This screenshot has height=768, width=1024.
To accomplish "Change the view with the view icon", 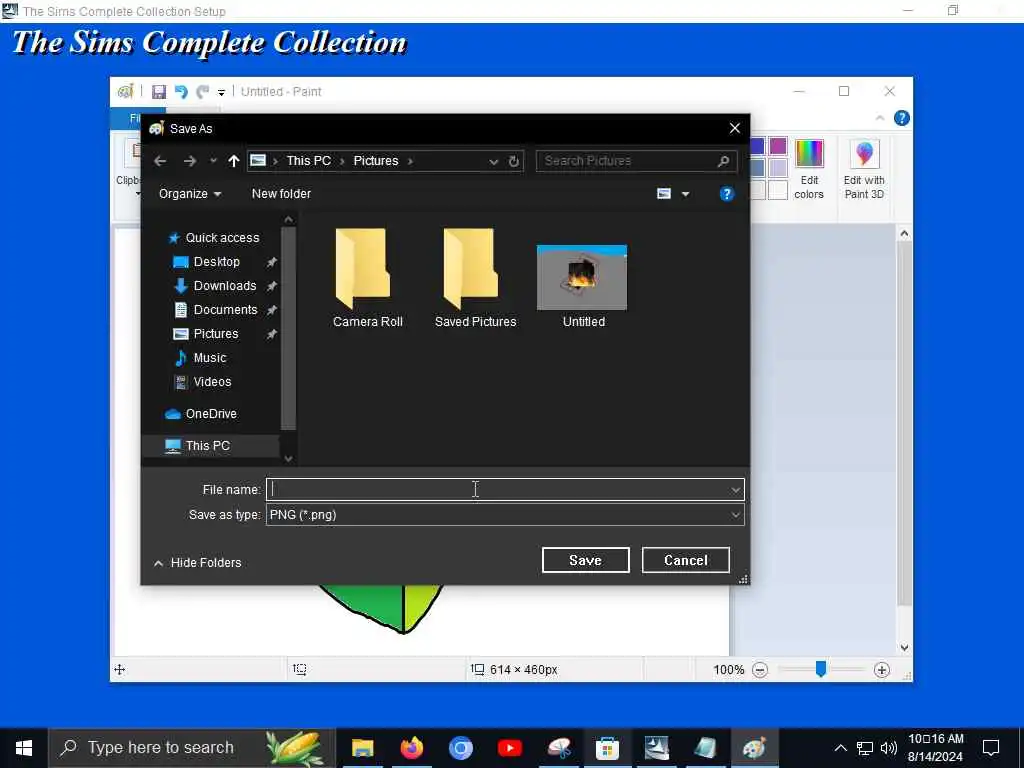I will click(664, 194).
